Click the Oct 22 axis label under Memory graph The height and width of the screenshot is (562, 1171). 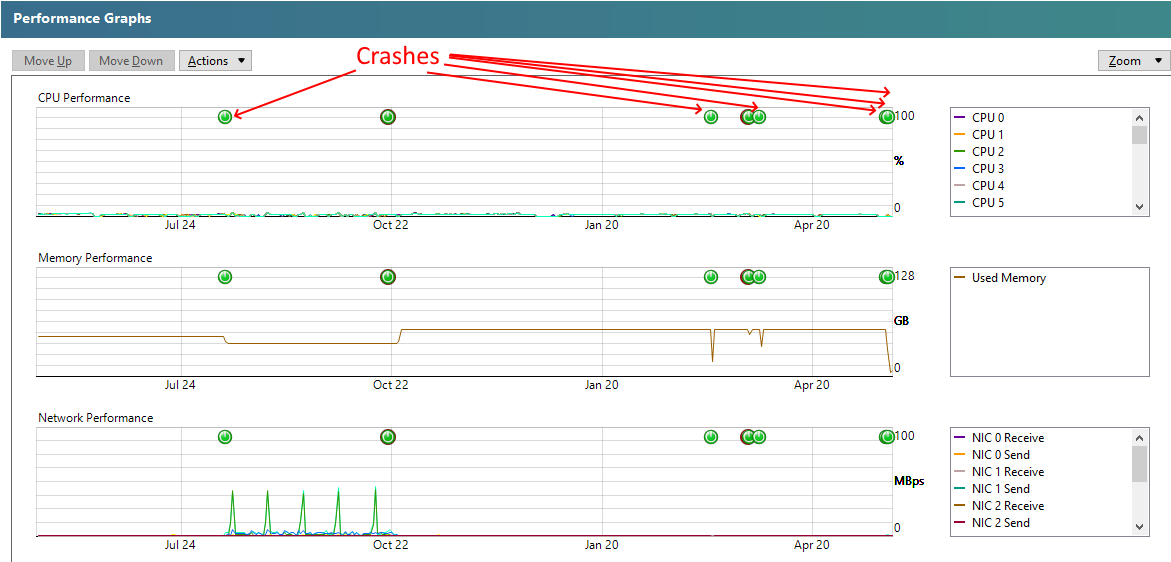point(391,385)
